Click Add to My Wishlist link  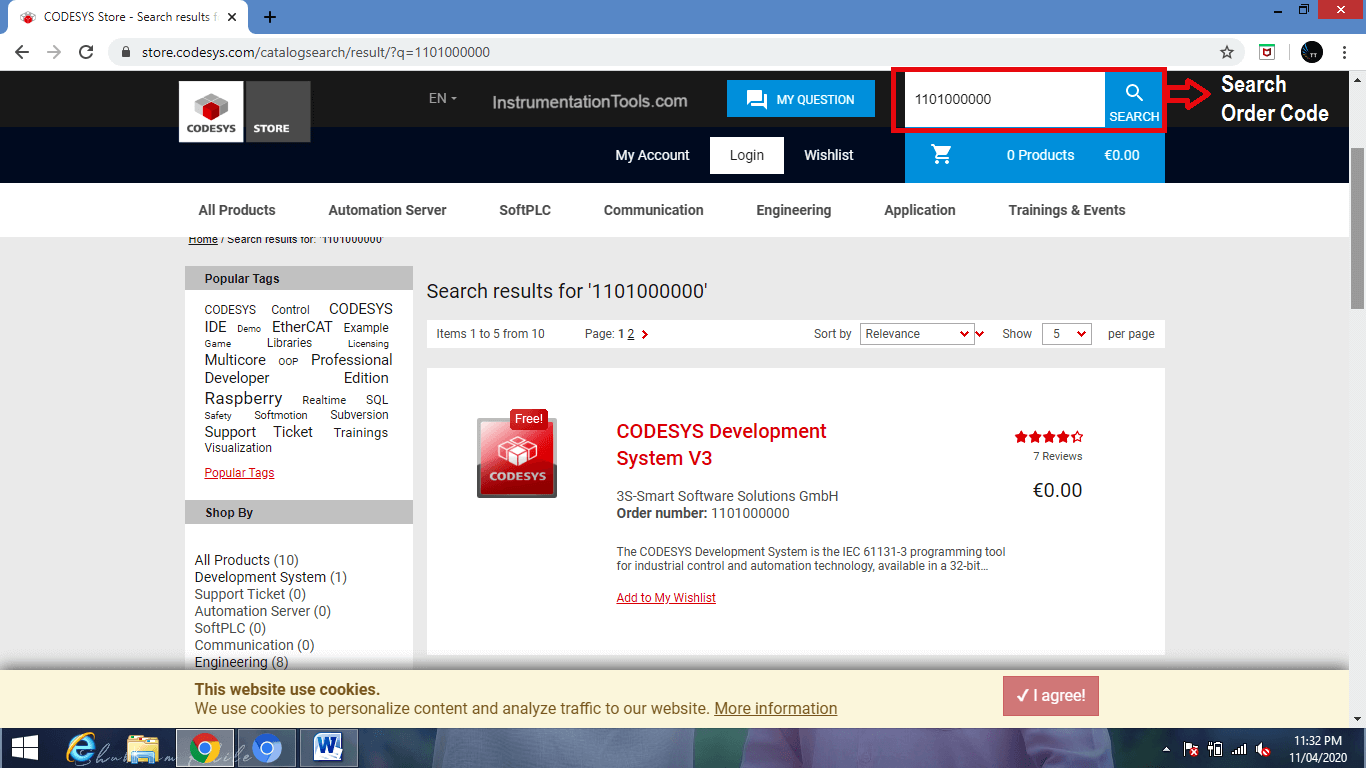point(666,598)
